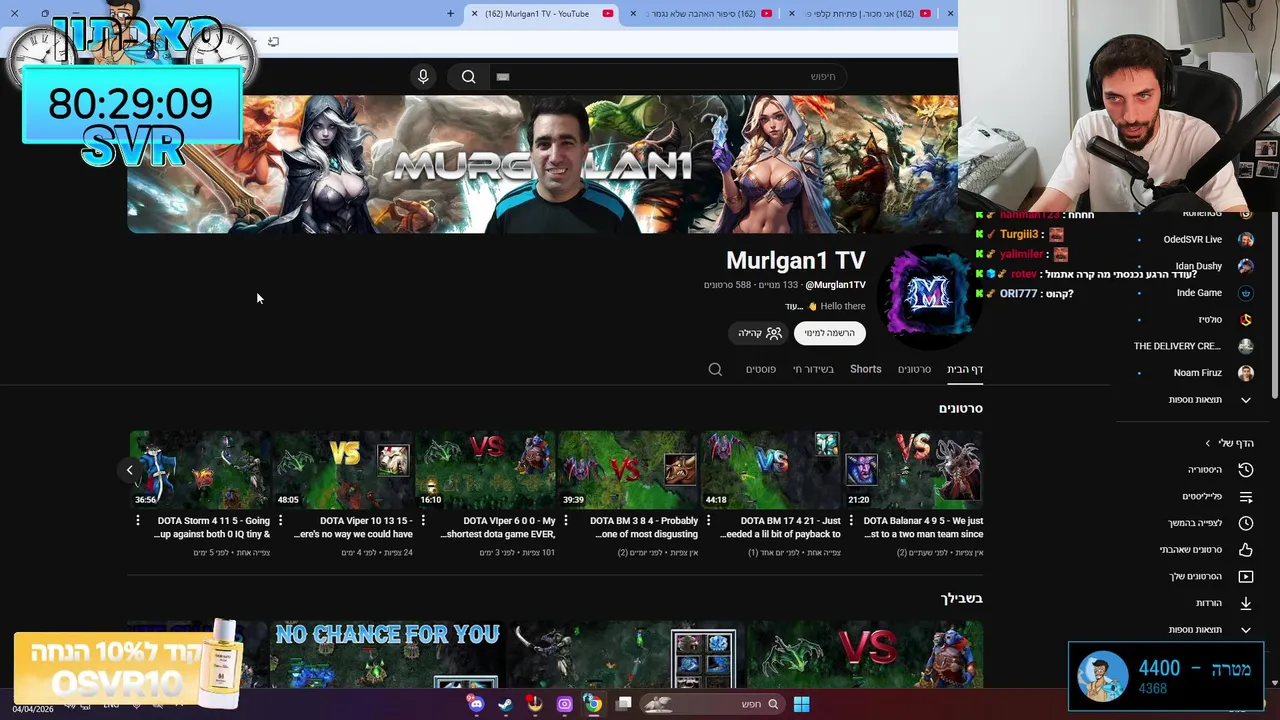Viewport: 1280px width, 720px height.
Task: Open more options for DOTA Viper 10 13 15
Action: click(280, 520)
